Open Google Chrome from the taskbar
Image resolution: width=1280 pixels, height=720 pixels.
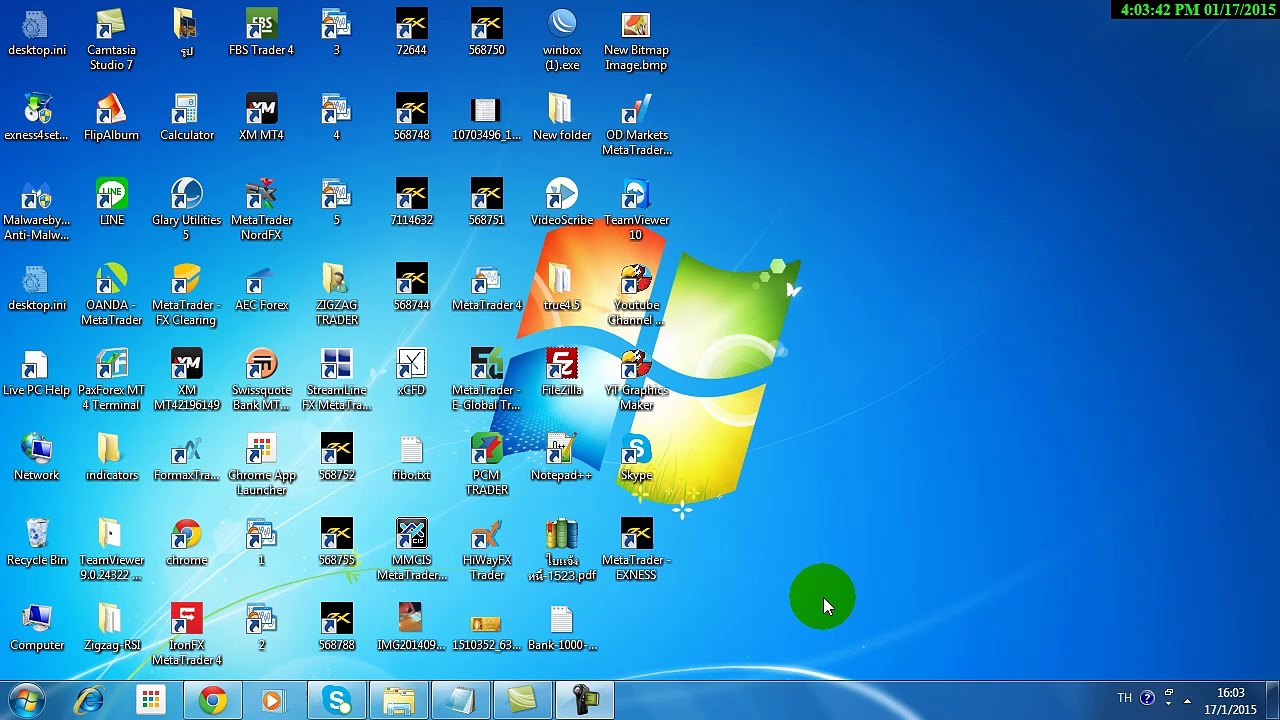coord(212,700)
